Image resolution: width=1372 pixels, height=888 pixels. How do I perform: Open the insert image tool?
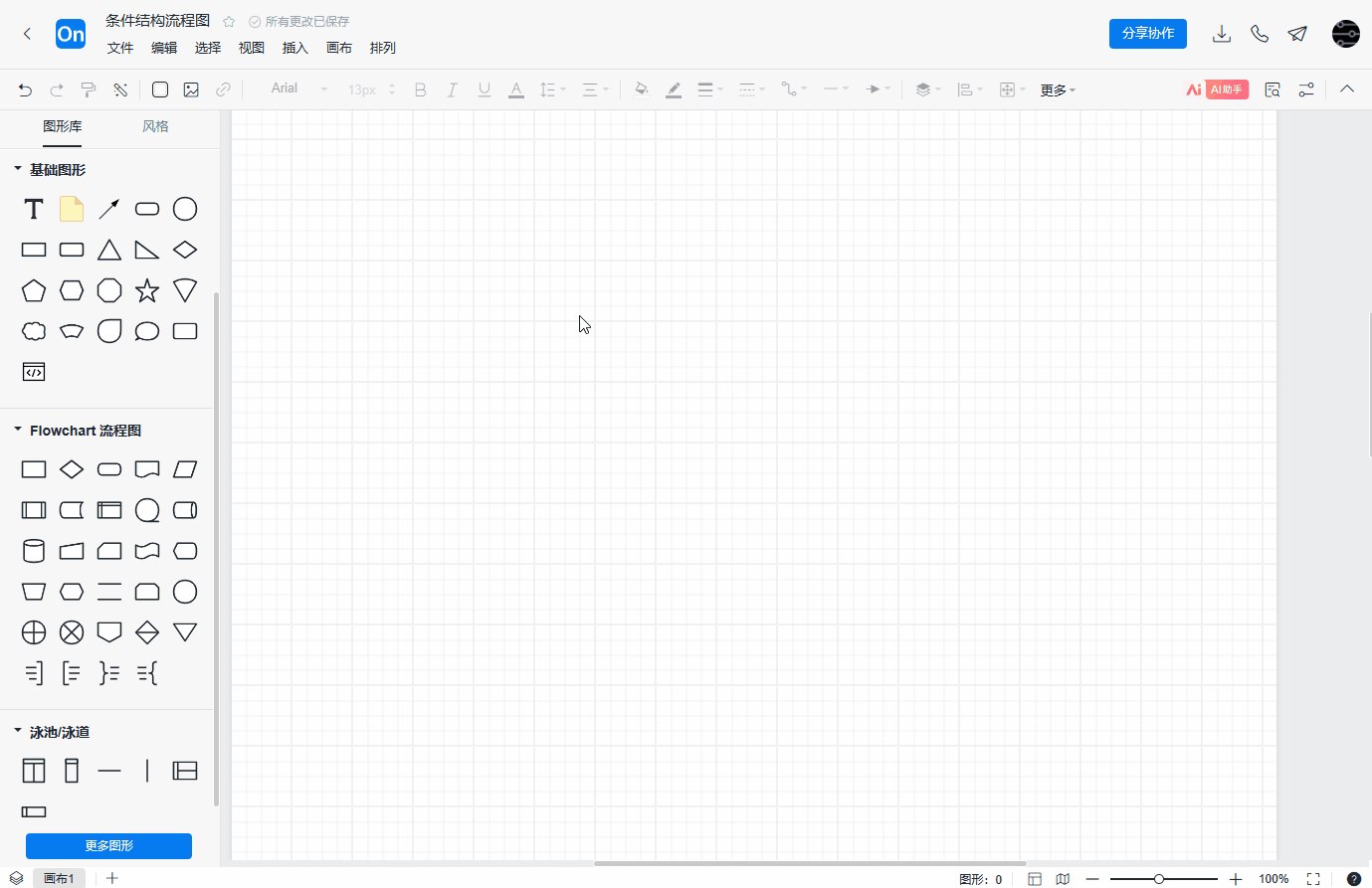191,89
